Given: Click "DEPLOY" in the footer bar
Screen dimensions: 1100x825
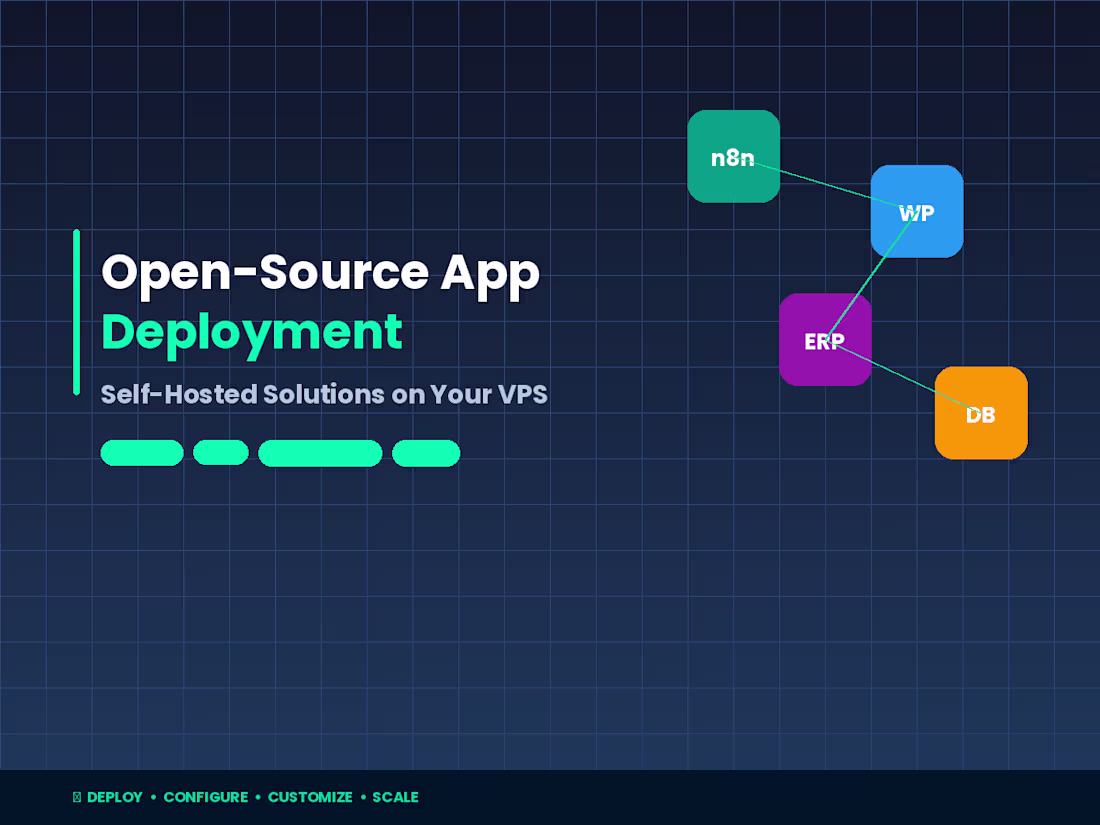Looking at the screenshot, I should pyautogui.click(x=114, y=797).
